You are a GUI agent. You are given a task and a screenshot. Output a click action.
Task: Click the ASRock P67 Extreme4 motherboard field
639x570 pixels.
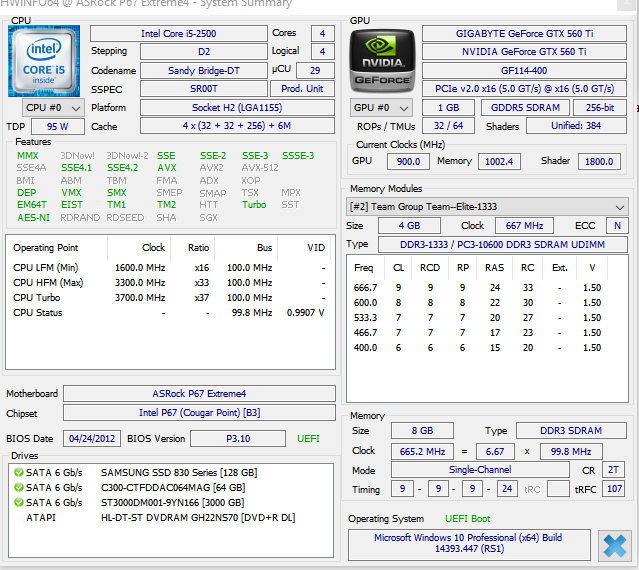[199, 394]
